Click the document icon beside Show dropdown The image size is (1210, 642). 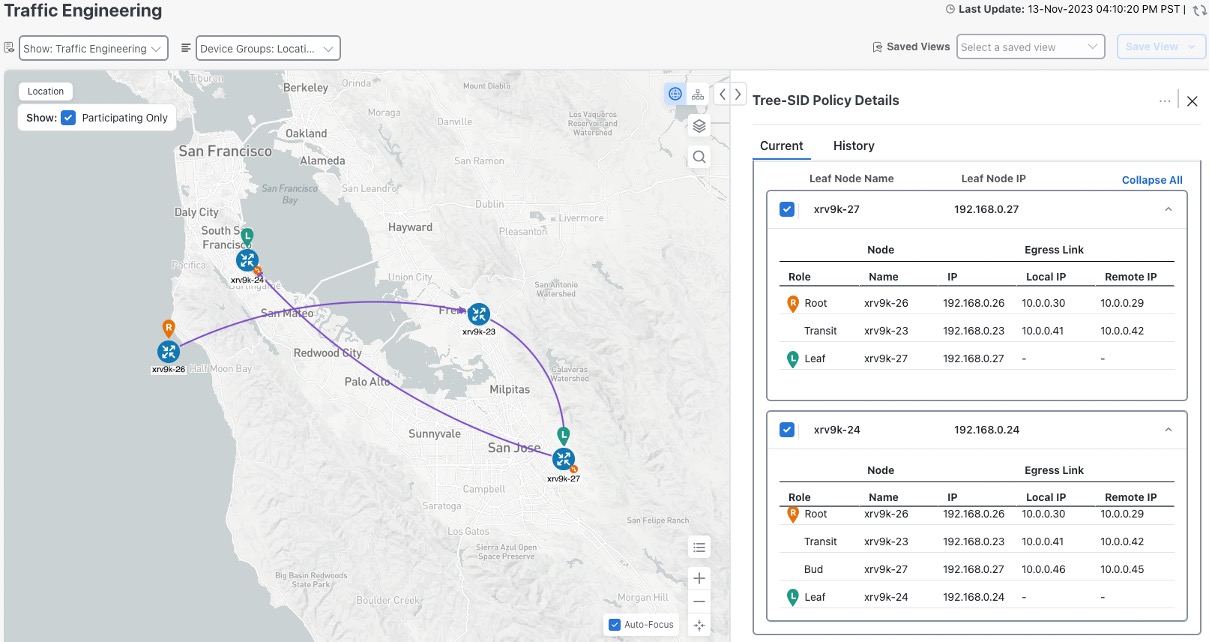(x=9, y=47)
